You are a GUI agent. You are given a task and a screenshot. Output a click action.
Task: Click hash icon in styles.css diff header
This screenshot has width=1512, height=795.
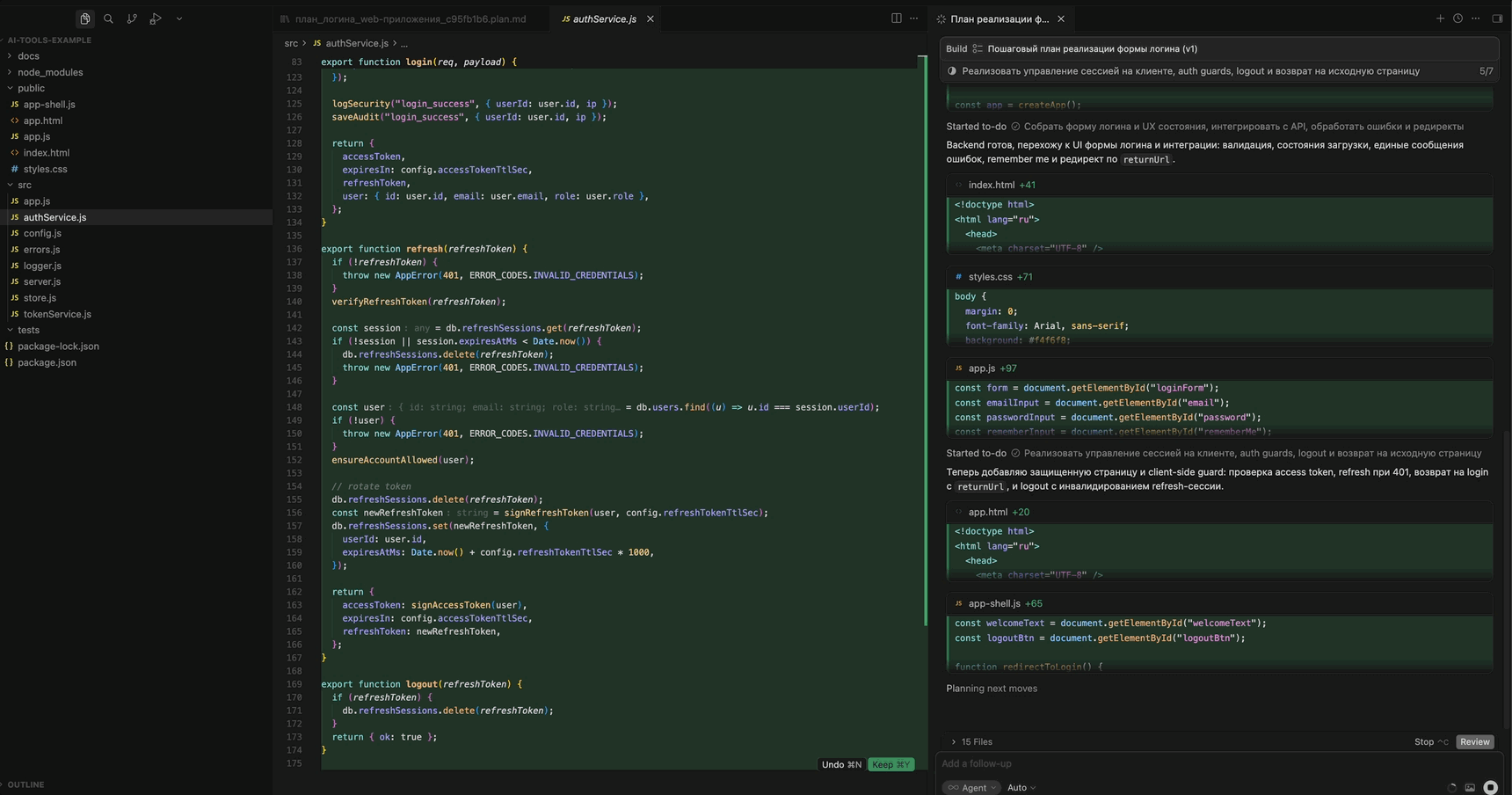pyautogui.click(x=958, y=277)
